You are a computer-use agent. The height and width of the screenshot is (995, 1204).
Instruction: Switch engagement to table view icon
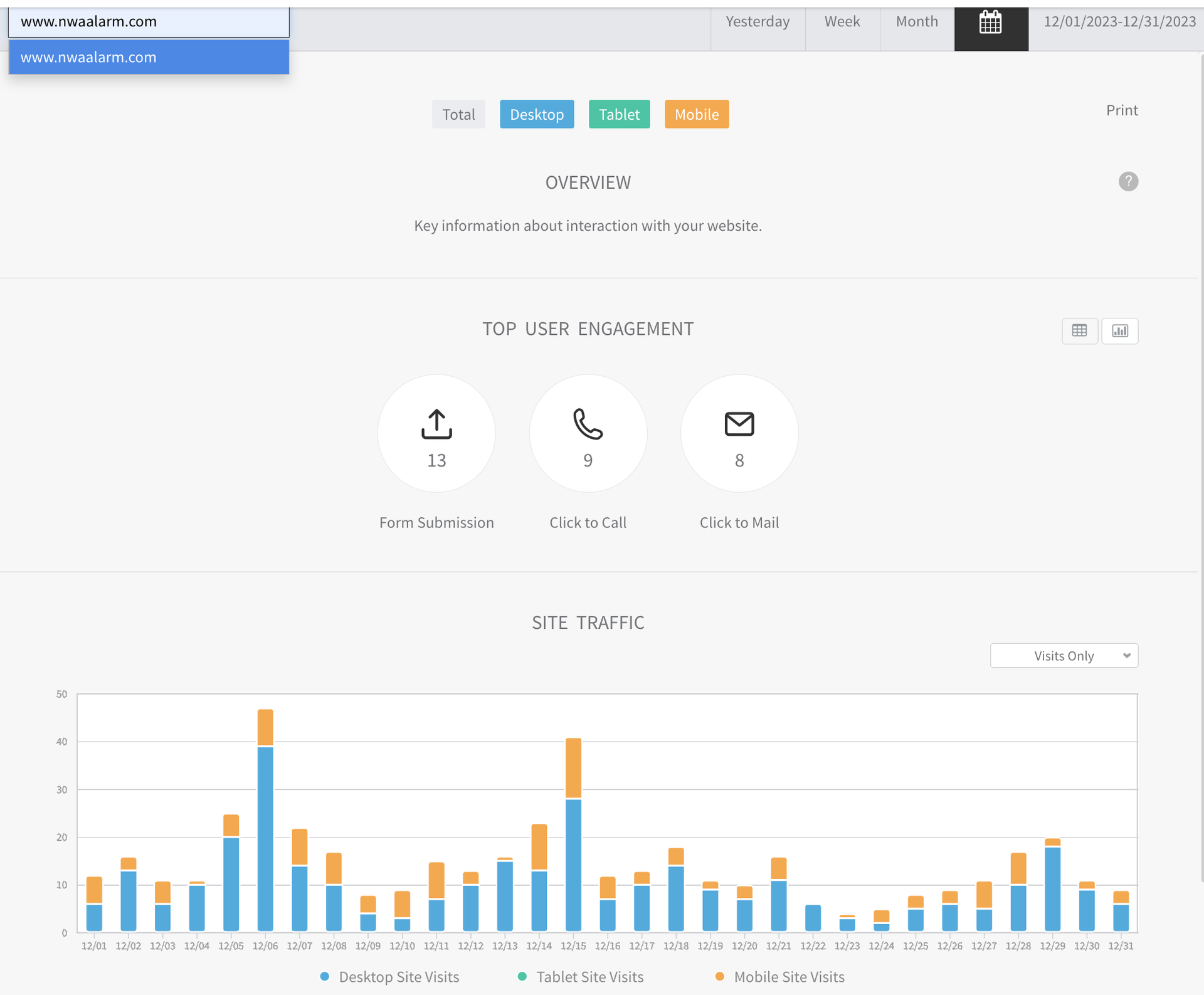(1079, 330)
